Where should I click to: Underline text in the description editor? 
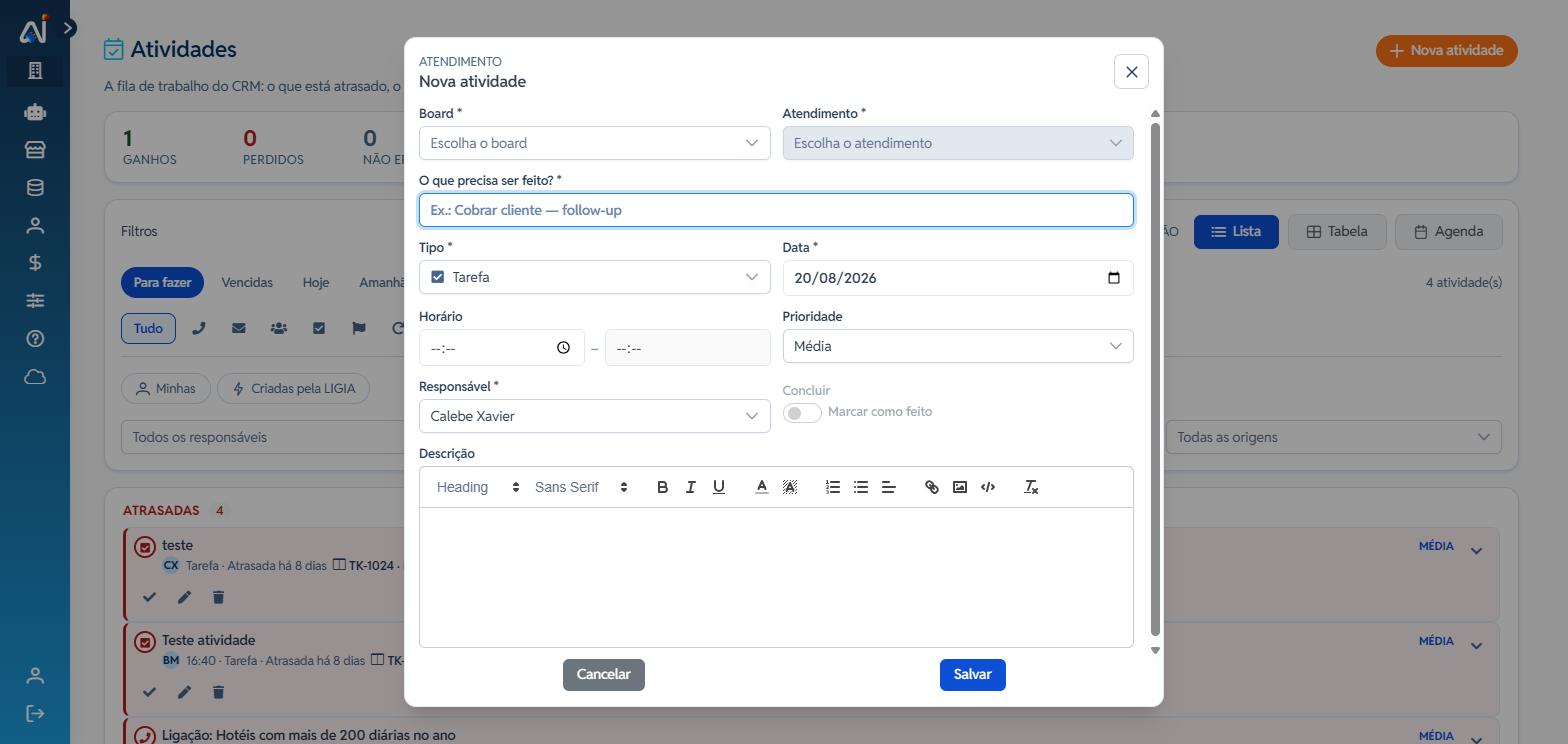tap(718, 487)
